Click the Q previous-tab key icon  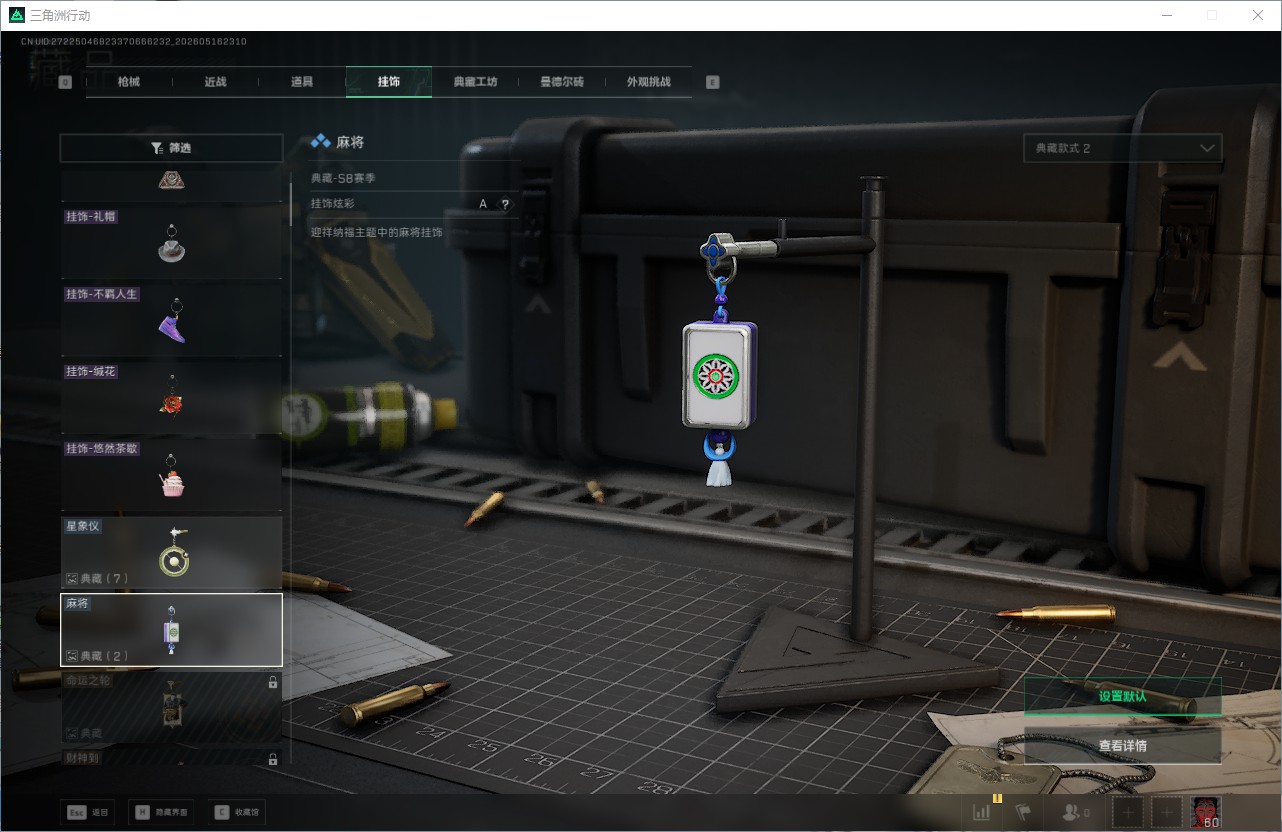[x=65, y=83]
